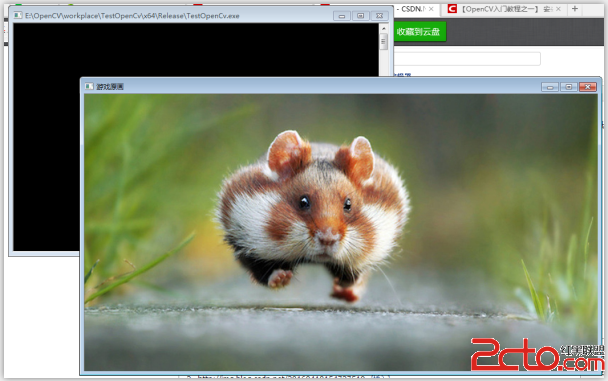Close the CSDN browser tab
The height and width of the screenshot is (381, 608).
(x=431, y=9)
